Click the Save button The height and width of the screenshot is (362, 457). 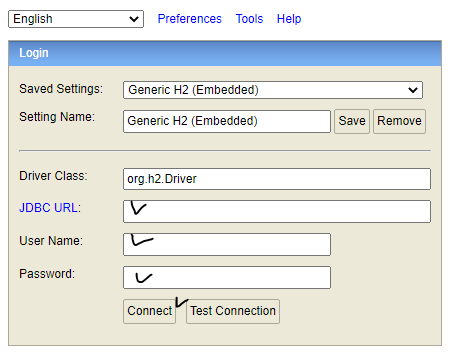(352, 121)
